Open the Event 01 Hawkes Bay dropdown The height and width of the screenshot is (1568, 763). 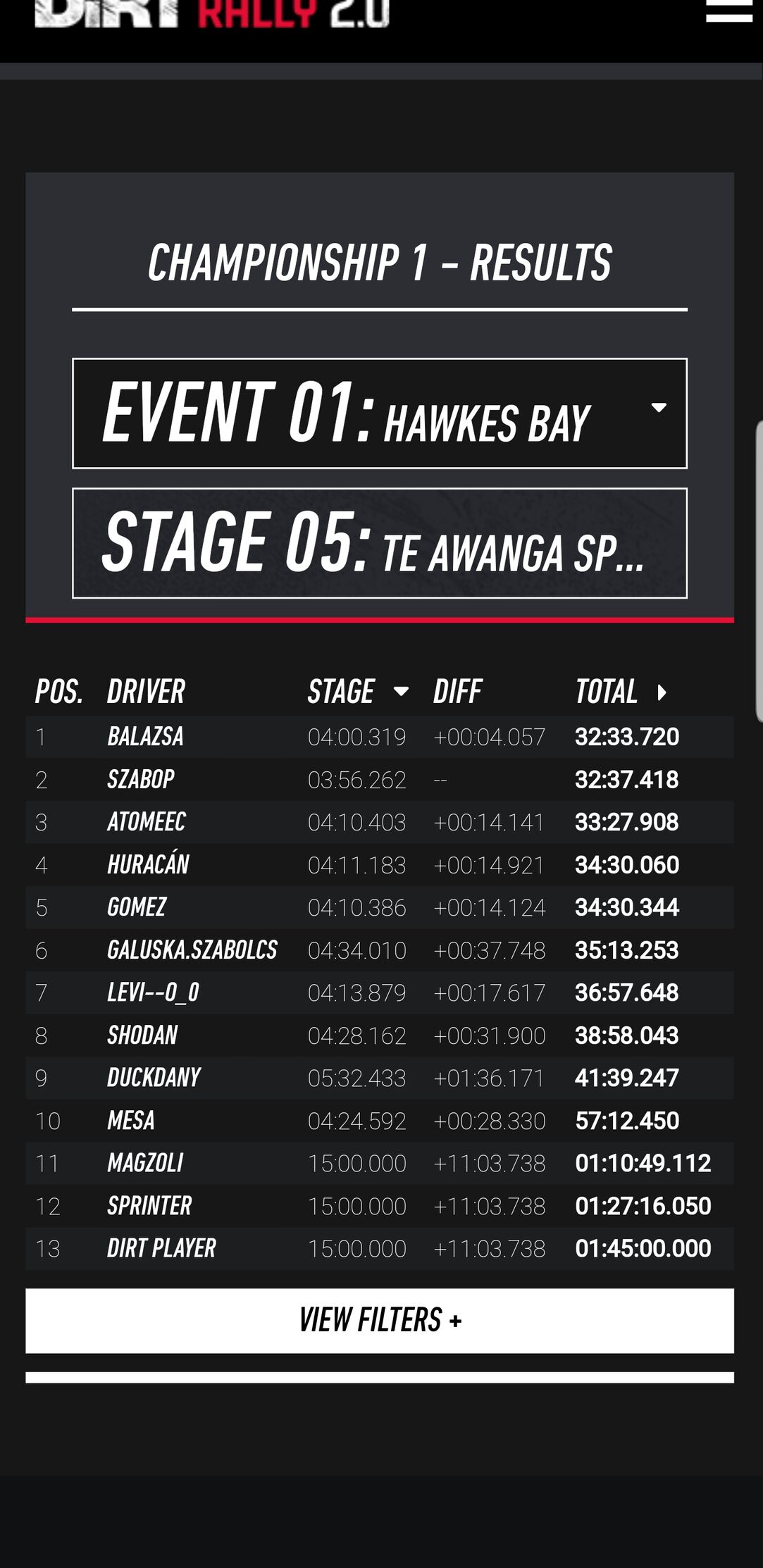[x=379, y=413]
